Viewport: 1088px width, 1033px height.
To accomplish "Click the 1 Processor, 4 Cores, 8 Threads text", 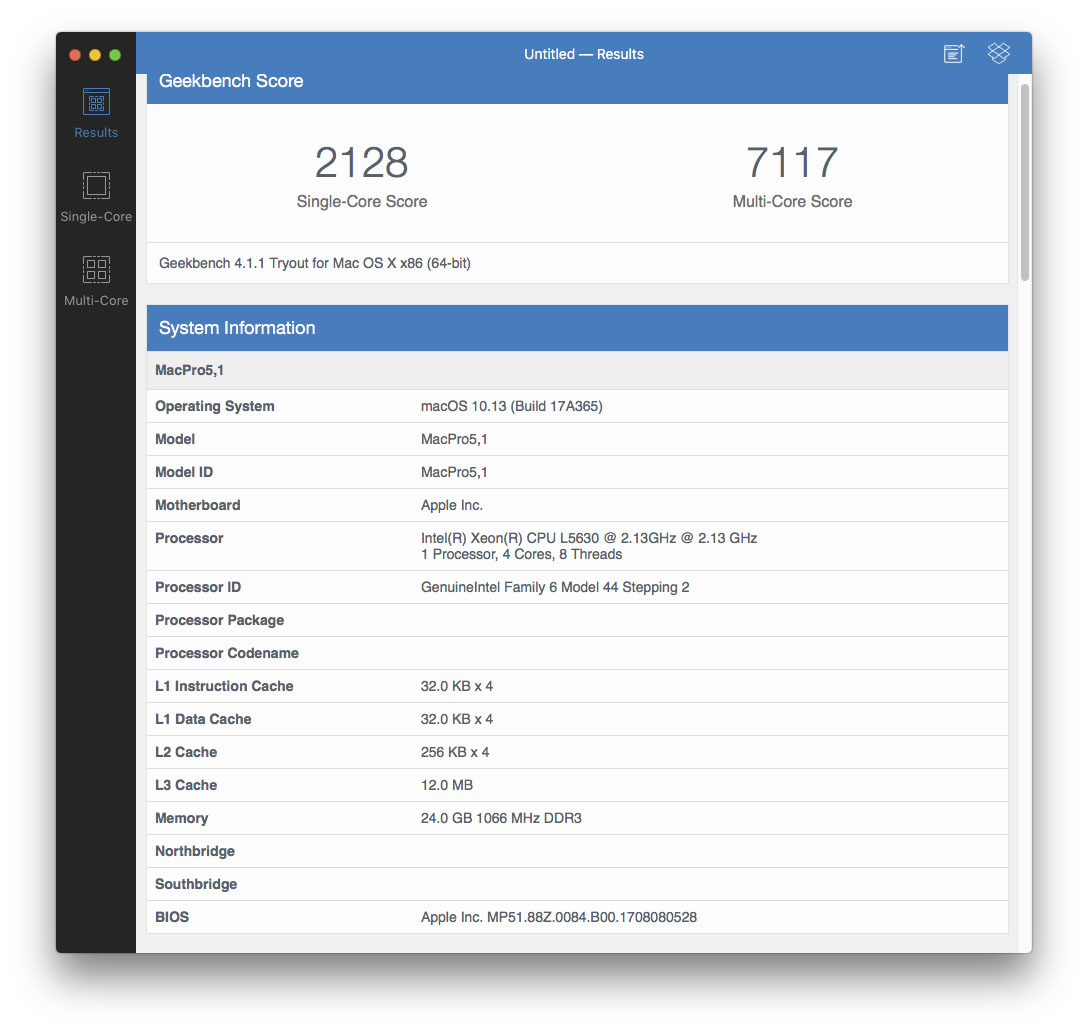I will (x=521, y=554).
